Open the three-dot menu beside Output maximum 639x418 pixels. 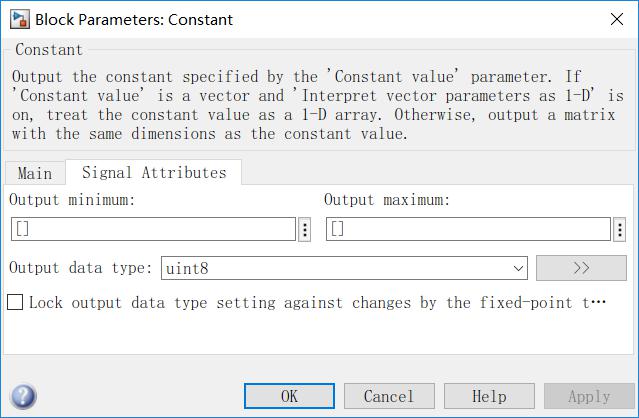click(x=619, y=229)
